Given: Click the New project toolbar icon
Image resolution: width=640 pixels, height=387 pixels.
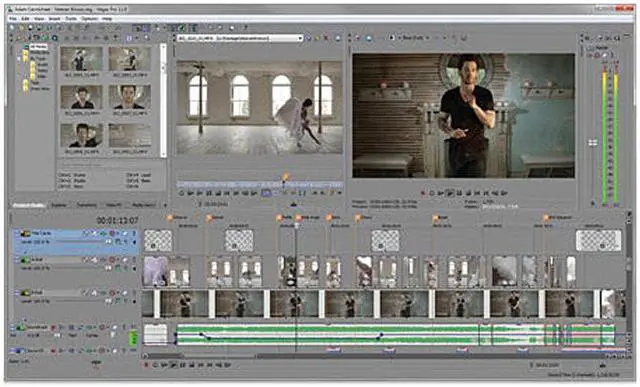Looking at the screenshot, I should coord(12,27).
